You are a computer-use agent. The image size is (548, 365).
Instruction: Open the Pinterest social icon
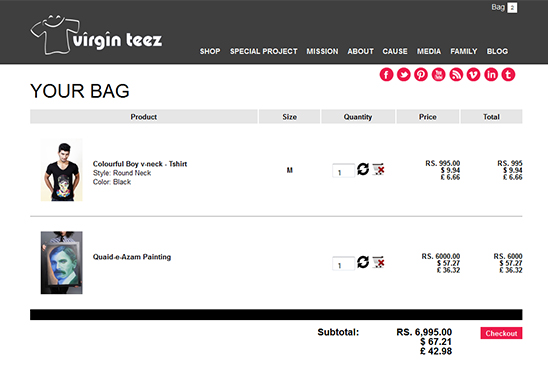(x=421, y=74)
